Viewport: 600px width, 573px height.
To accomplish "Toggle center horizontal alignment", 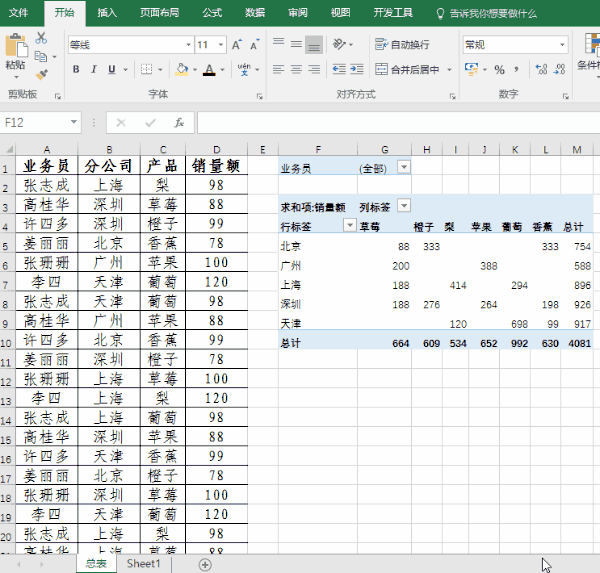I will 296,69.
